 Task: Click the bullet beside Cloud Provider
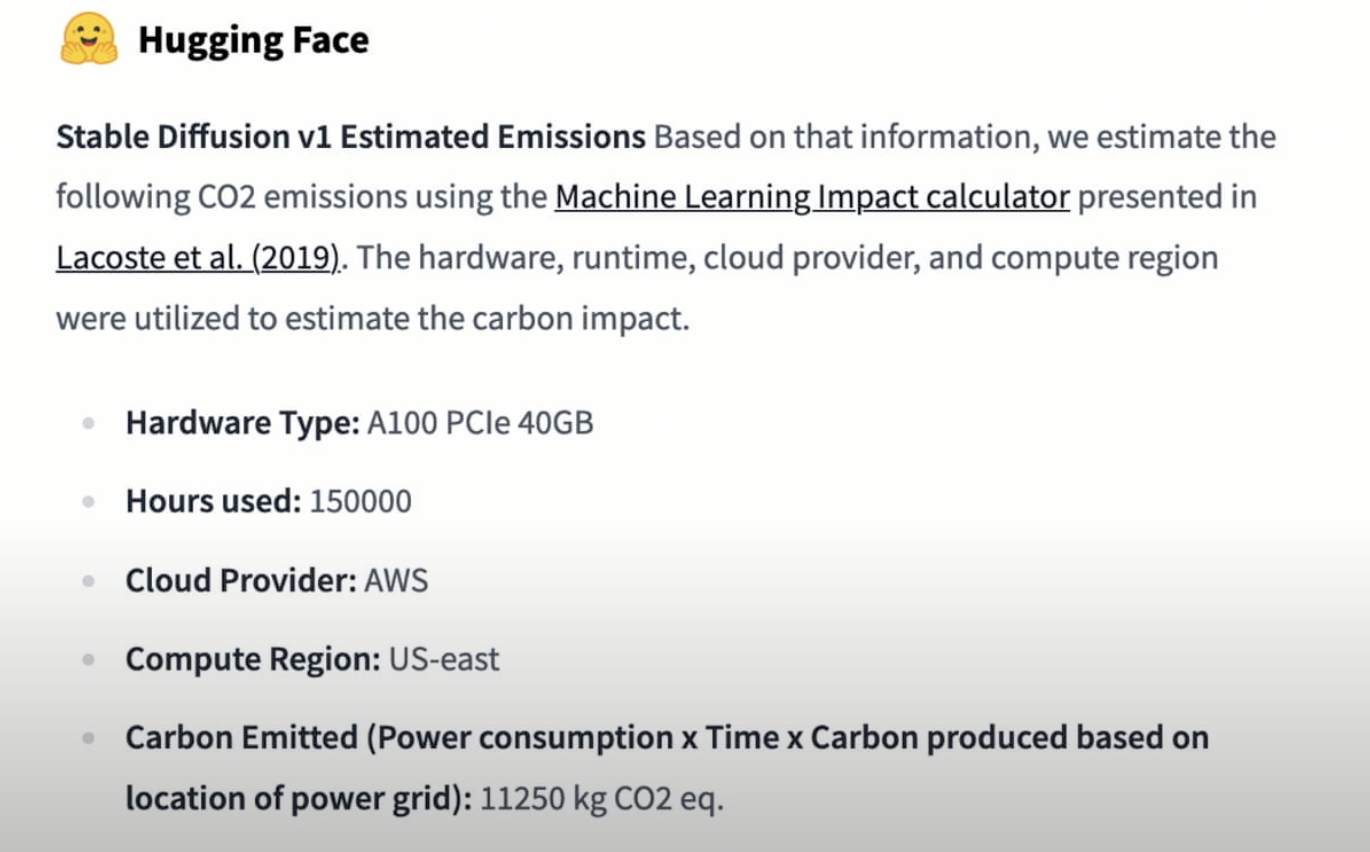point(89,581)
